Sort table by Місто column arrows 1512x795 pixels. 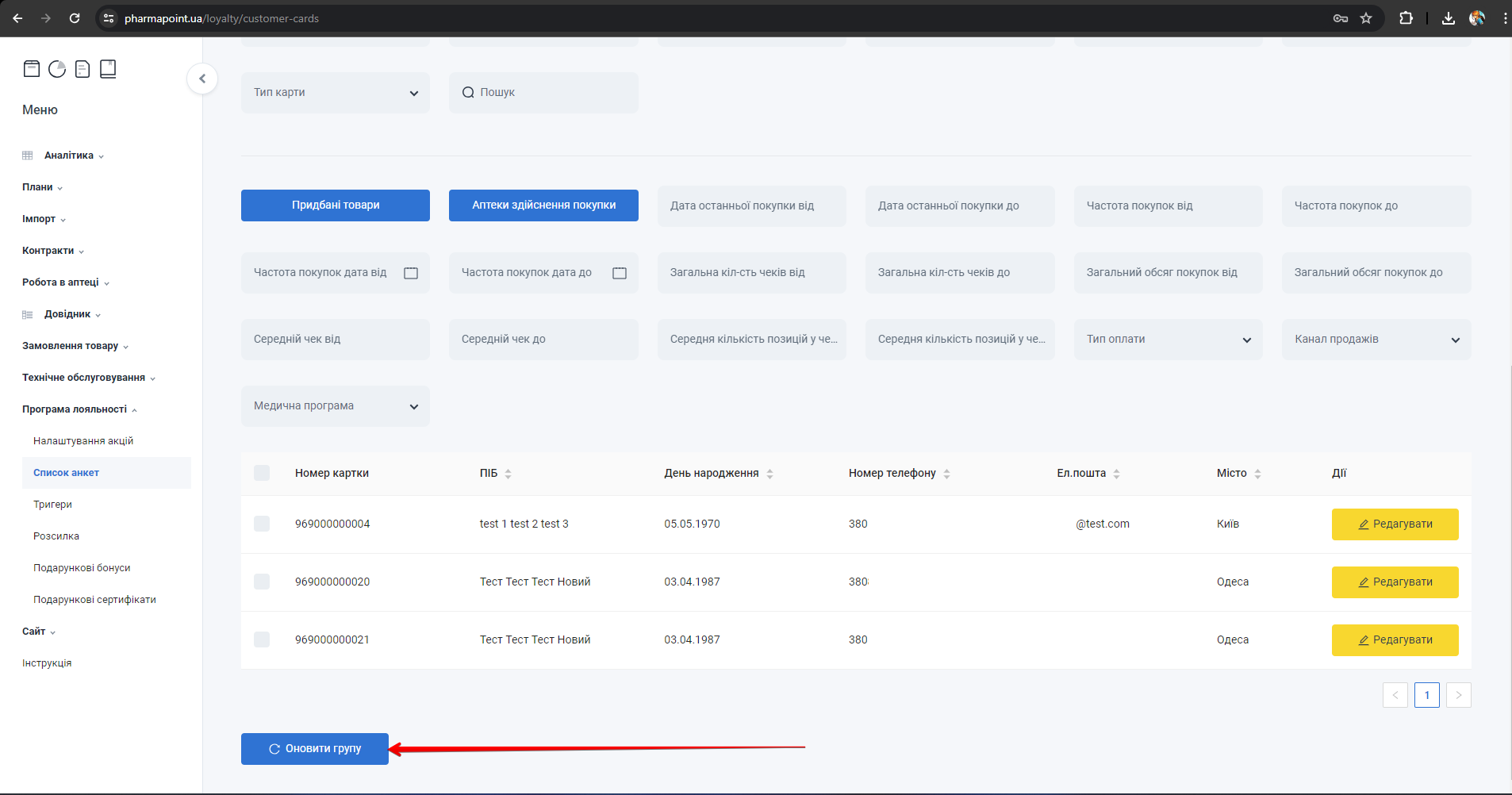click(x=1258, y=474)
